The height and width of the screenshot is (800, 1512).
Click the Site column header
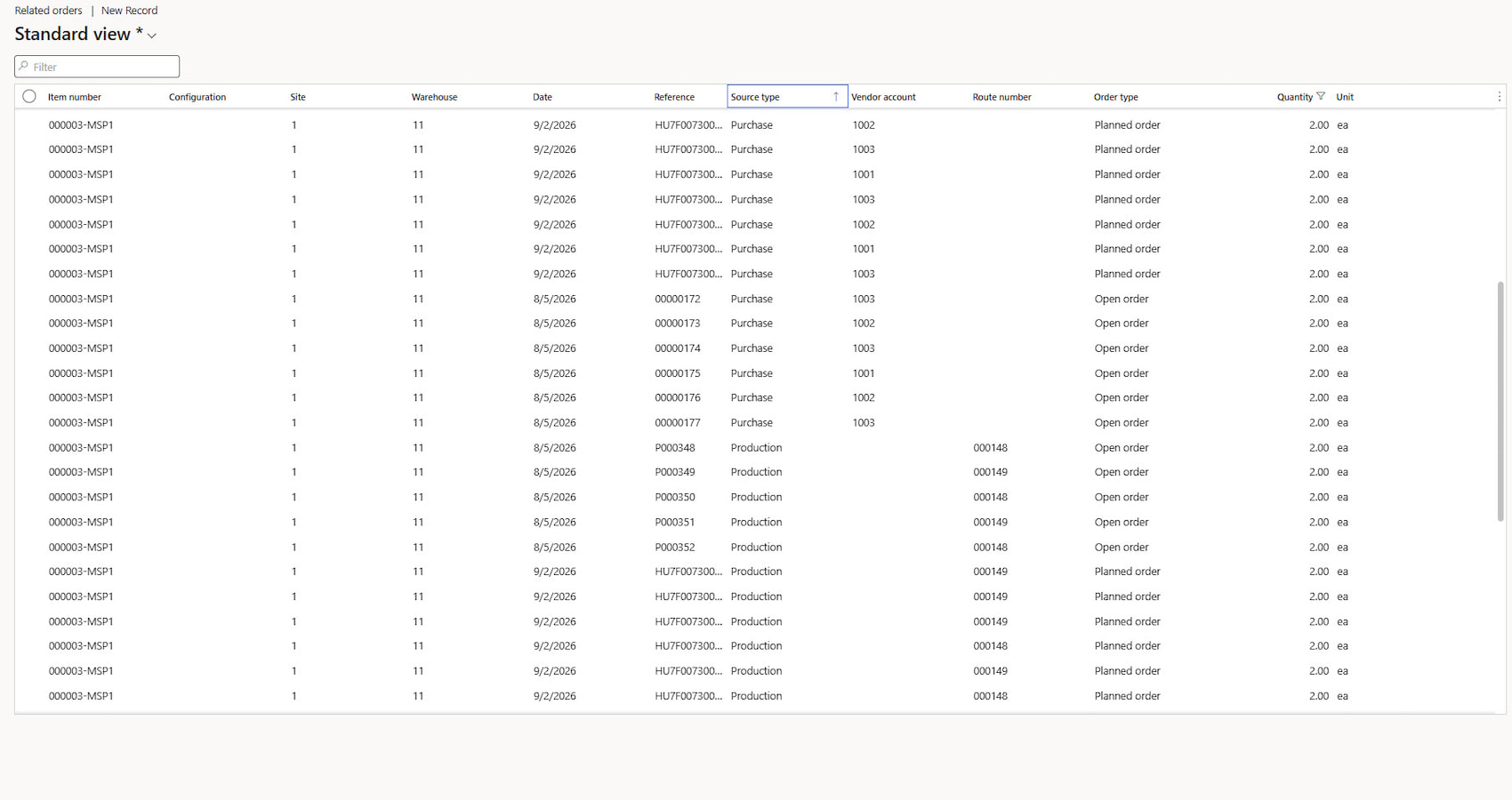click(x=298, y=97)
